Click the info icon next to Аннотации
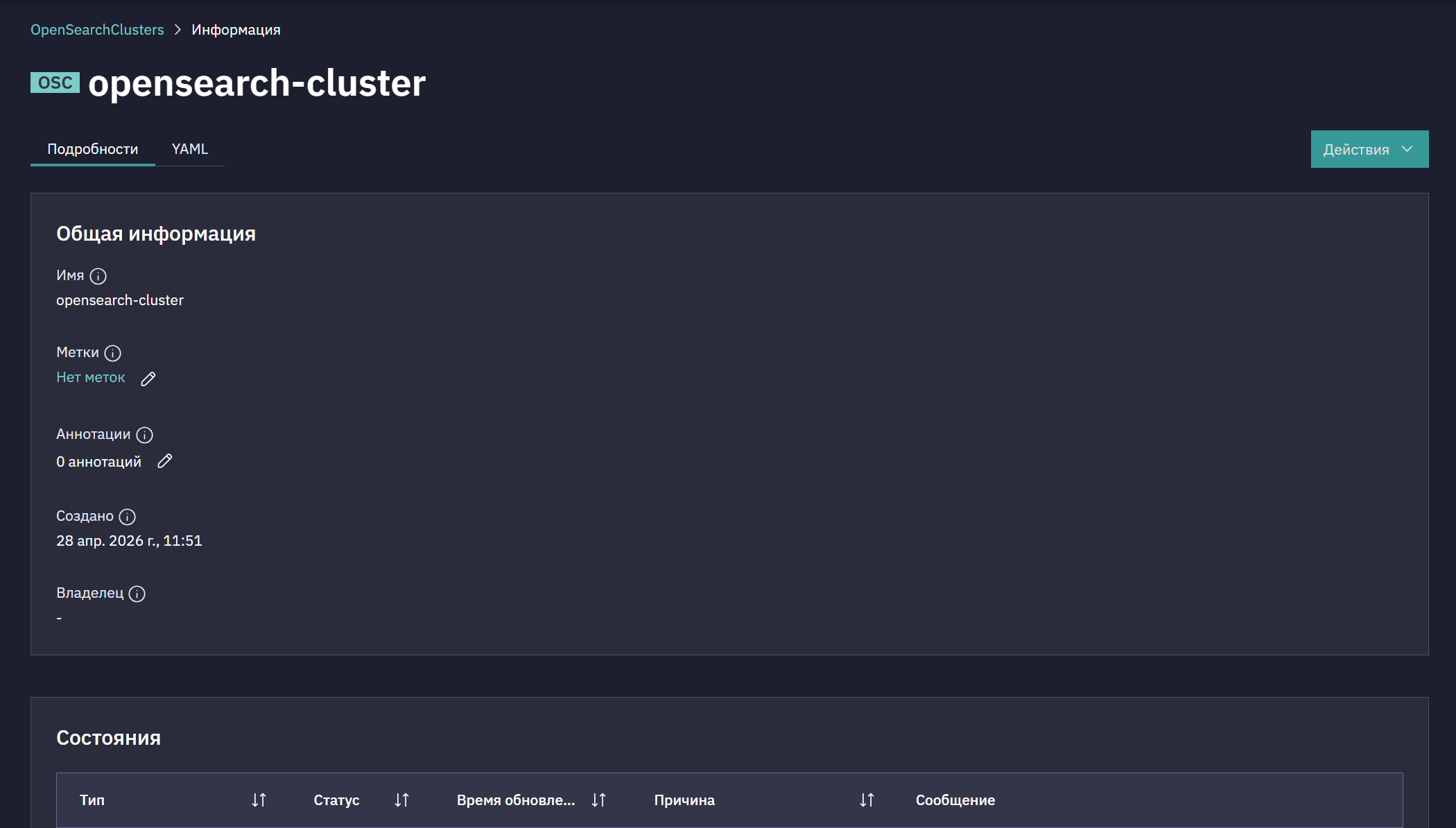 click(x=144, y=435)
